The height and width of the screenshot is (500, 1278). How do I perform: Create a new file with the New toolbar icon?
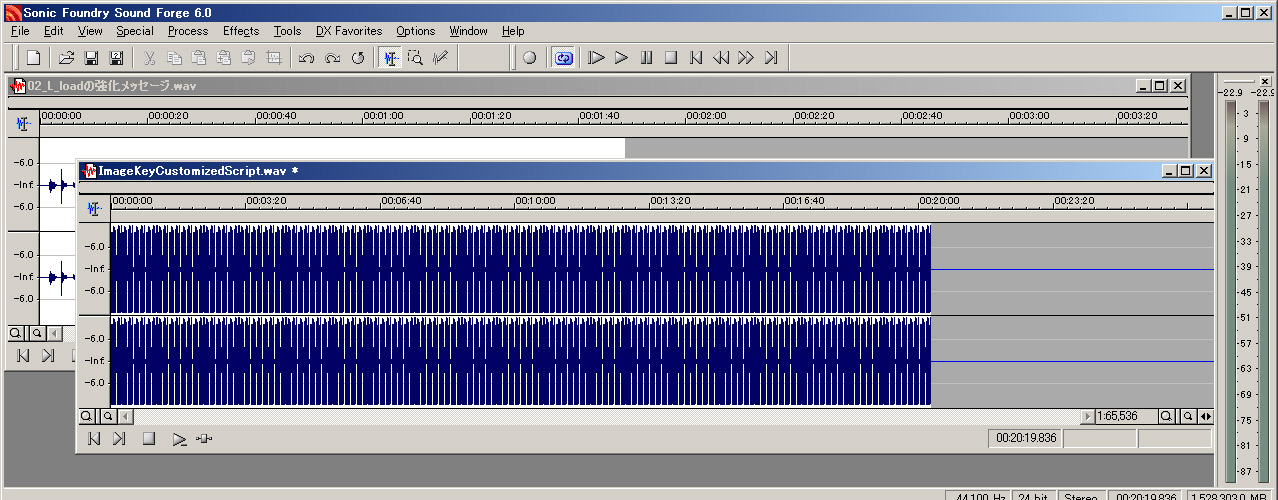pos(33,58)
